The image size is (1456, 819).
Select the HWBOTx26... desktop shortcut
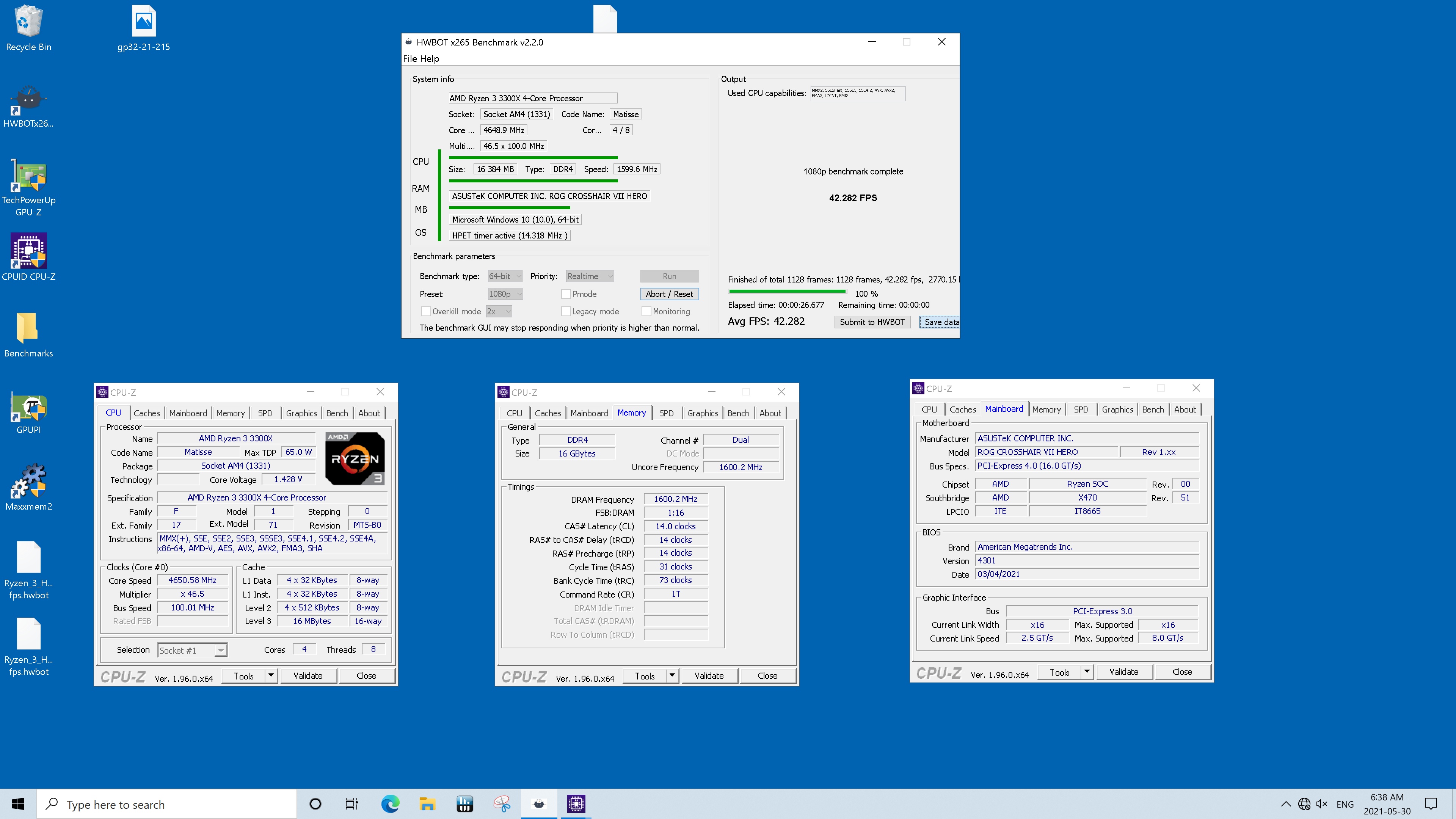(x=28, y=106)
